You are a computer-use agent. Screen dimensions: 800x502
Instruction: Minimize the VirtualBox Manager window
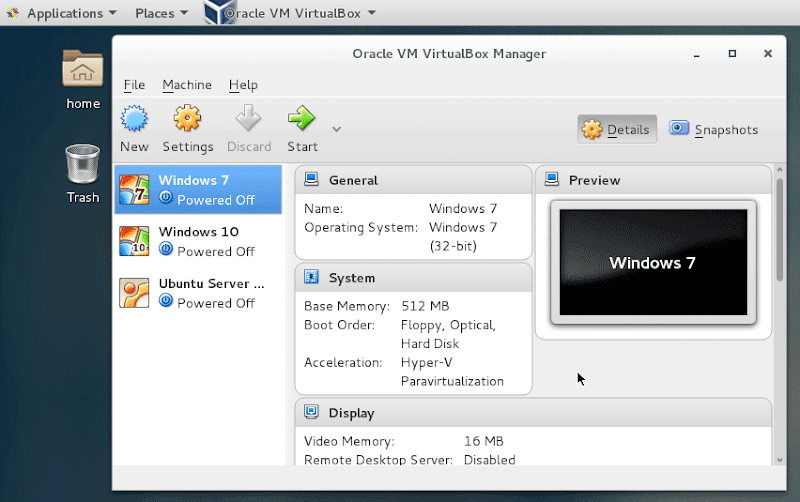[696, 54]
